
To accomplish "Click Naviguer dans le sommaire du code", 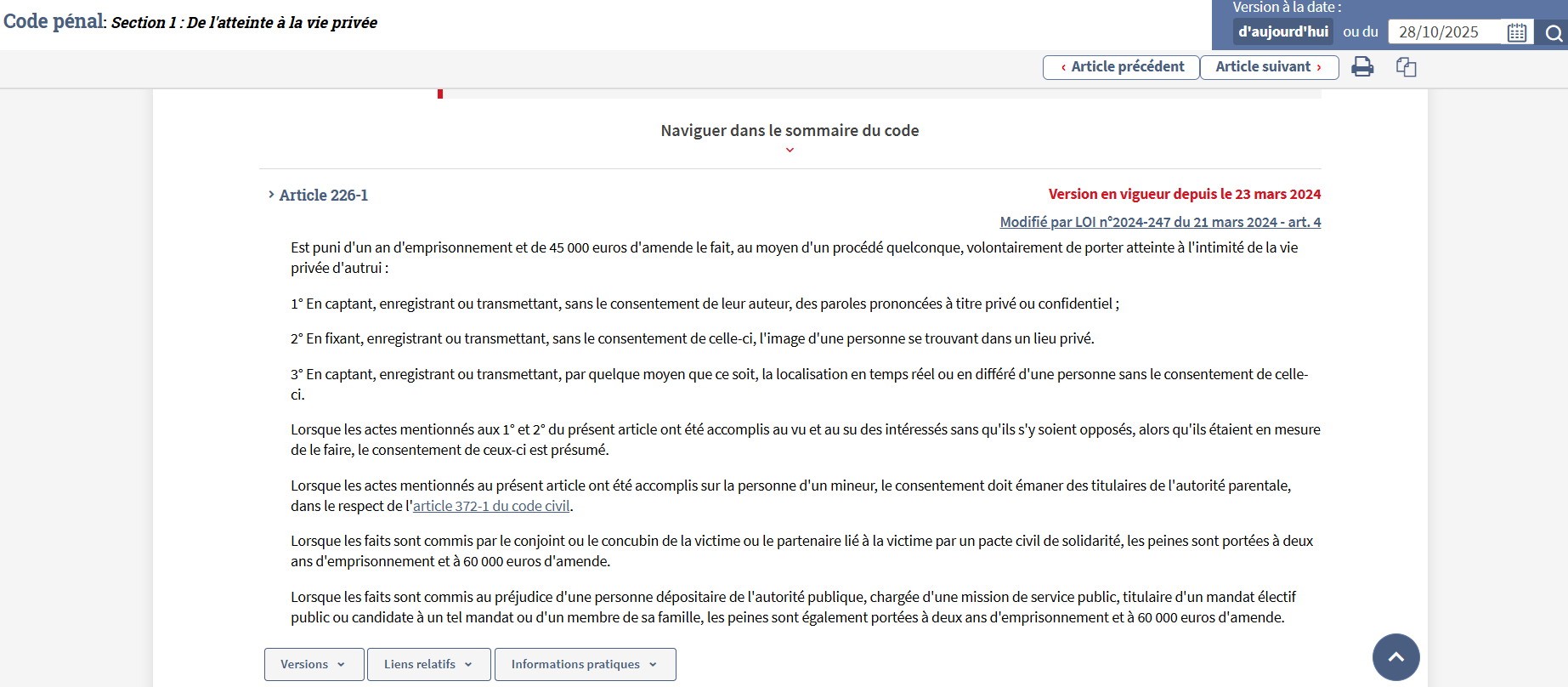I will pyautogui.click(x=790, y=130).
